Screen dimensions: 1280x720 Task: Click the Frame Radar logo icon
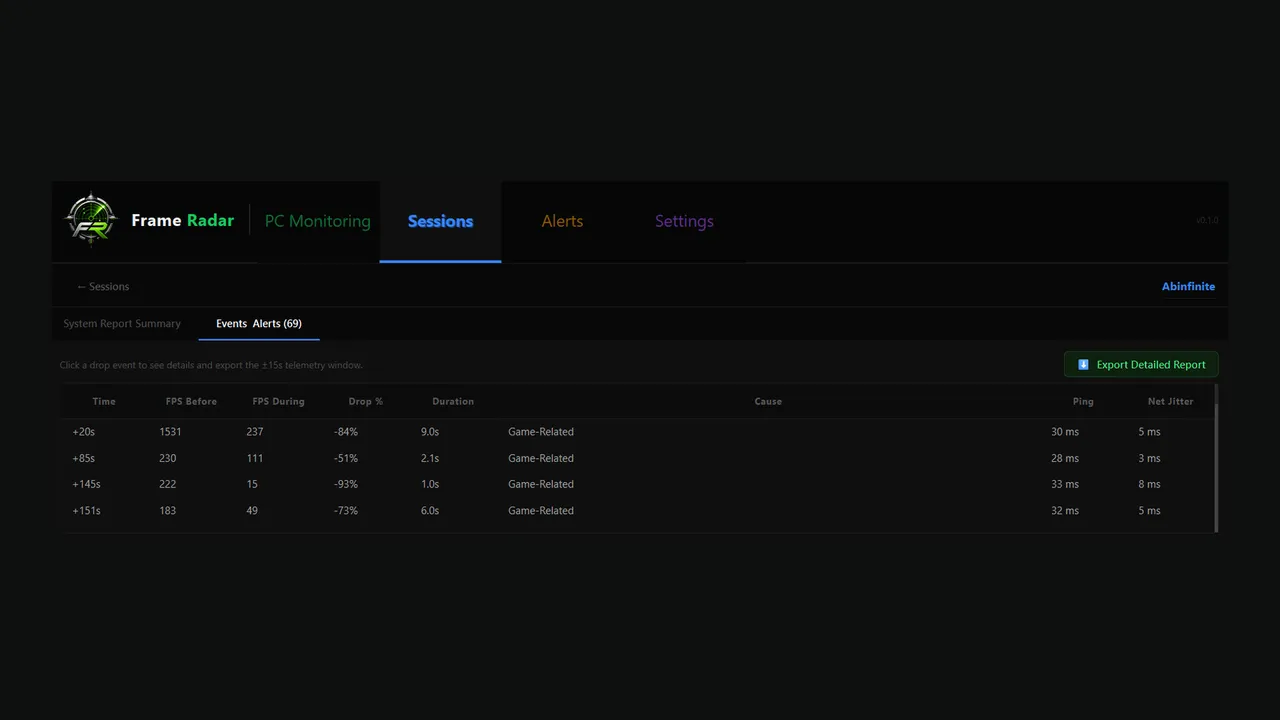pos(92,219)
